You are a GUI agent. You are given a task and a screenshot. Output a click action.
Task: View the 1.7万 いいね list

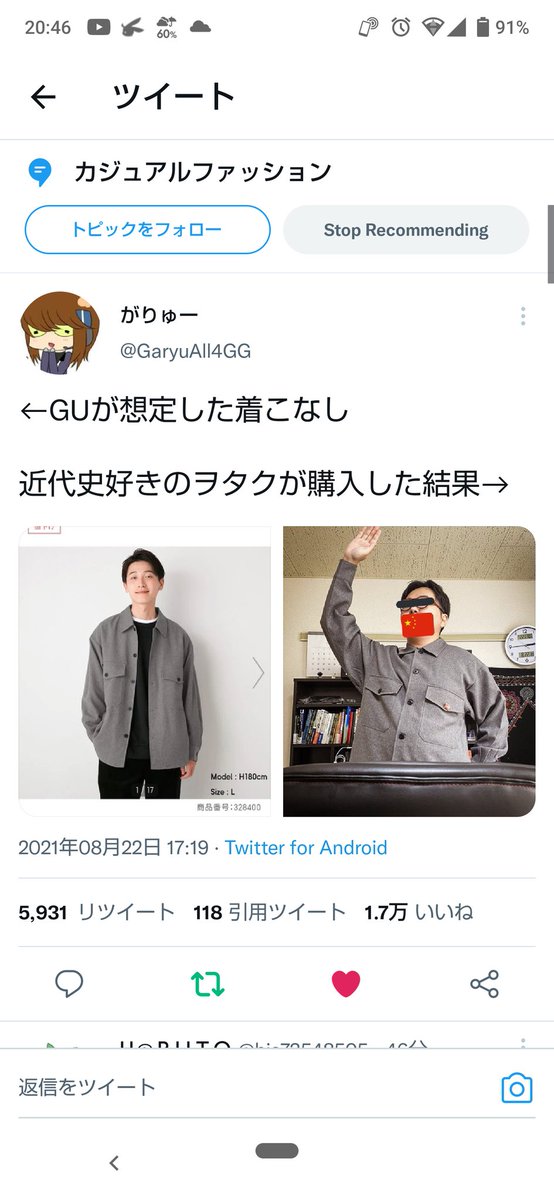coord(419,912)
